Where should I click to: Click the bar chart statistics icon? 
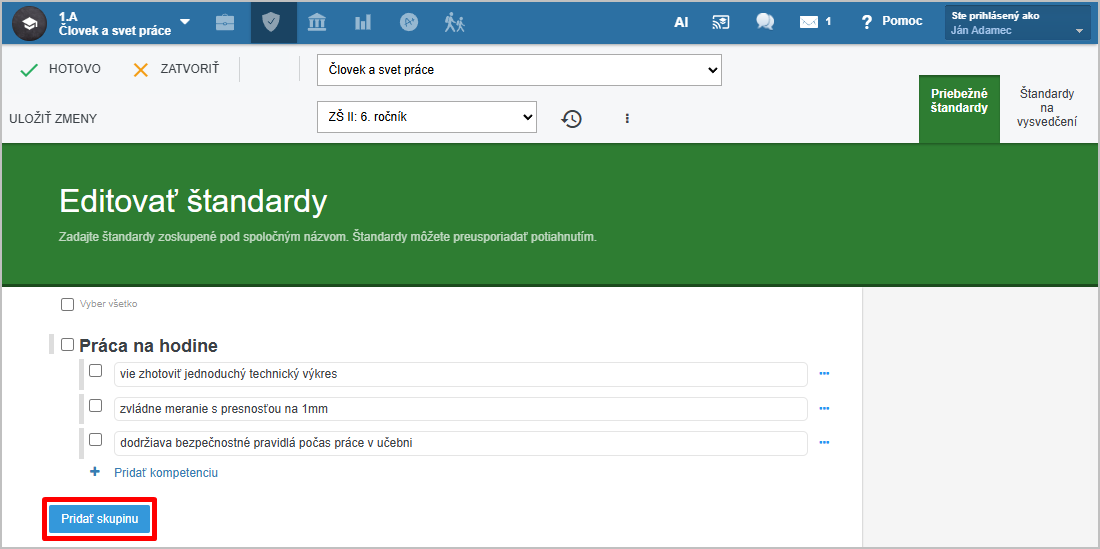pyautogui.click(x=363, y=22)
